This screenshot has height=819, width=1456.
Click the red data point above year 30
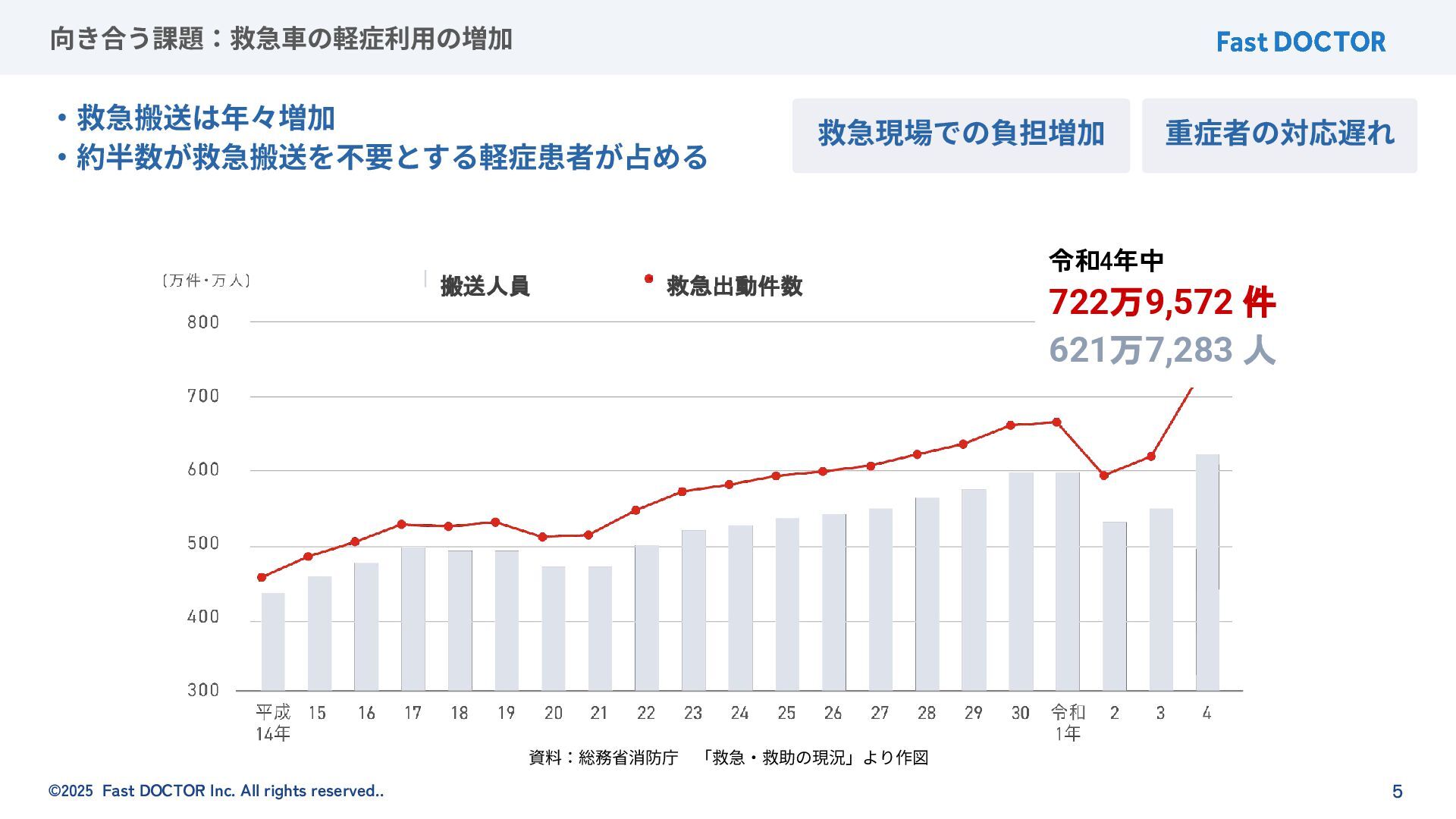tap(1010, 425)
